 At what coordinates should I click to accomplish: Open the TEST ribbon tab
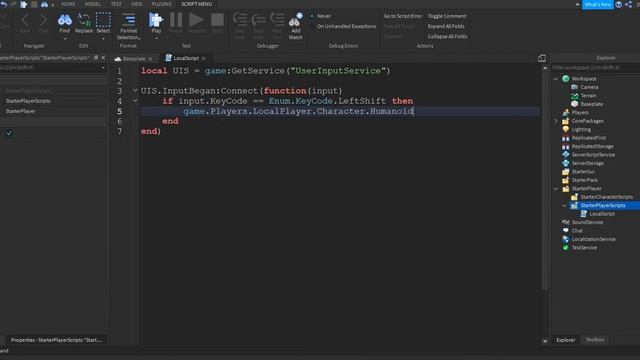[x=116, y=4]
